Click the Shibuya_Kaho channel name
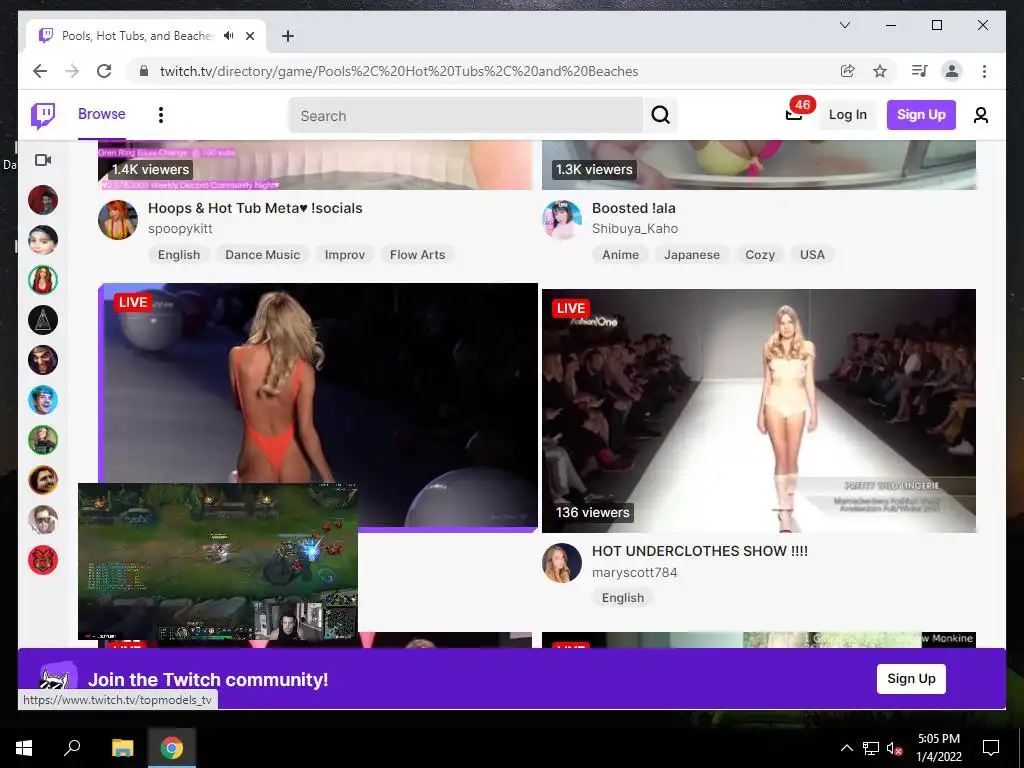The height and width of the screenshot is (768, 1024). (x=635, y=229)
